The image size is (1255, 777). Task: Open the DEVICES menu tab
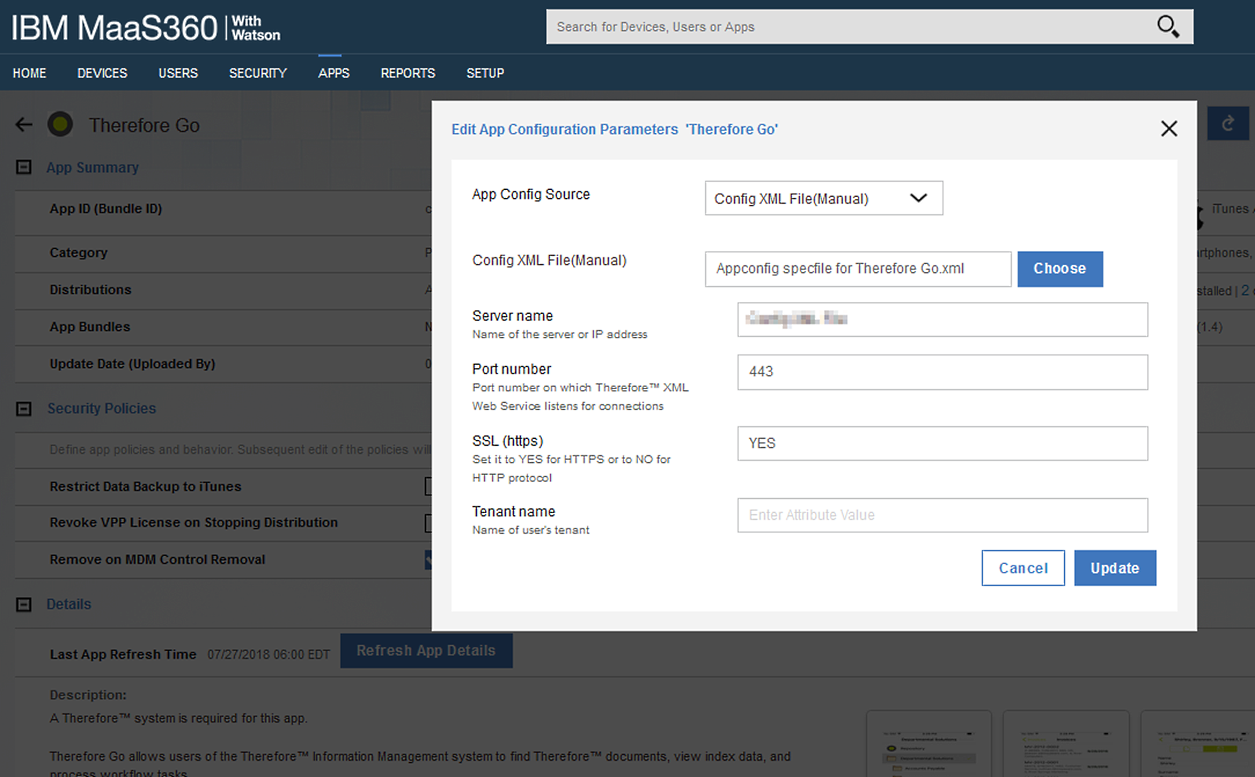coord(102,73)
